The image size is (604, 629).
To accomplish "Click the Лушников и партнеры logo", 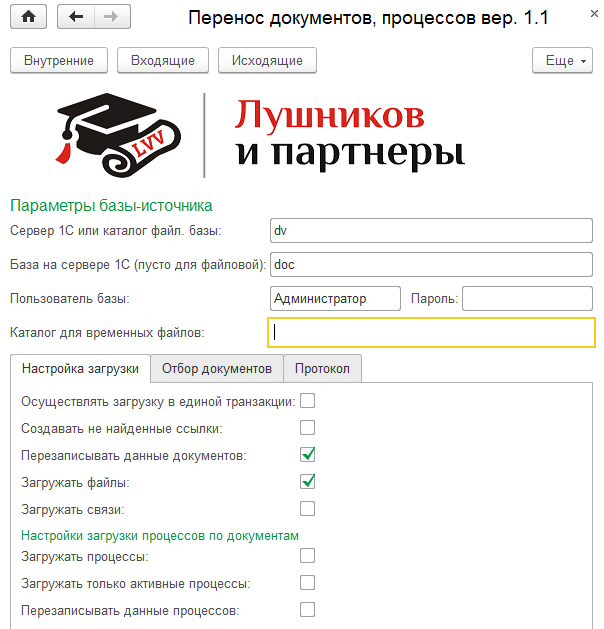I will click(261, 136).
